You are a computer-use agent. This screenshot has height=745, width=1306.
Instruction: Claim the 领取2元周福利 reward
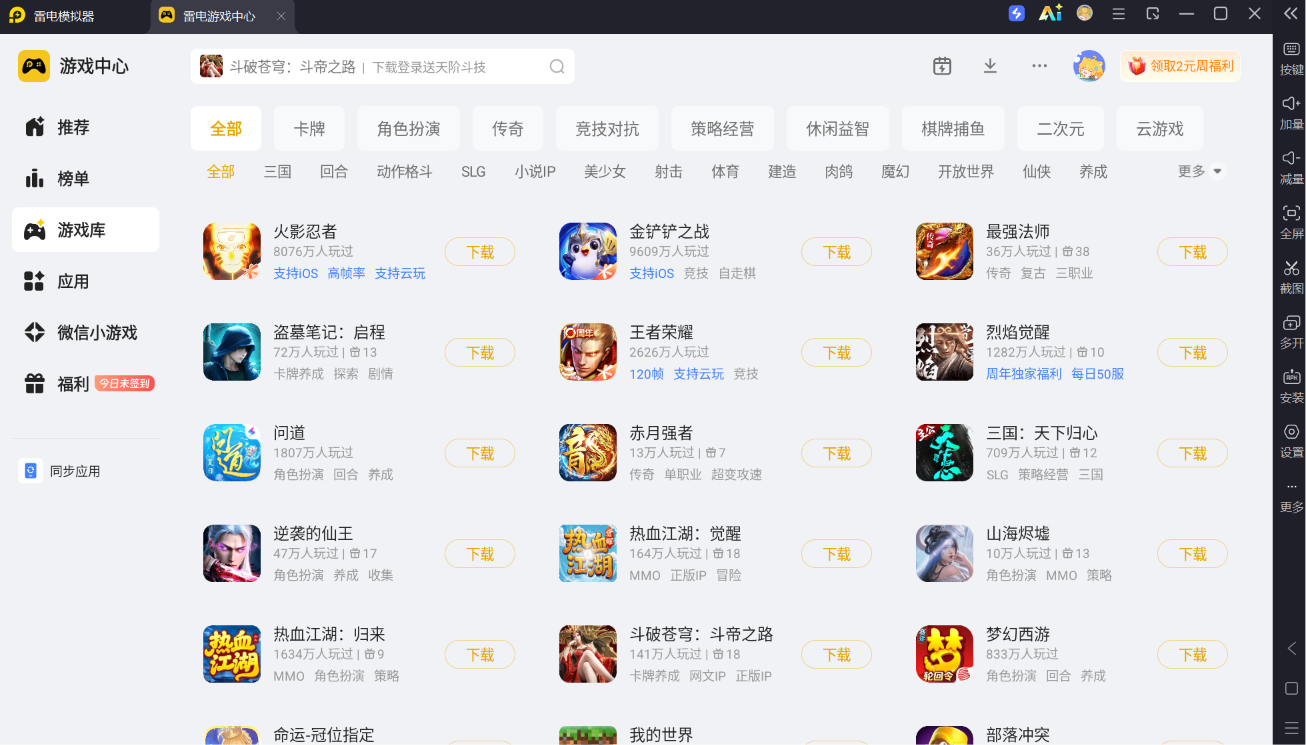click(x=1181, y=66)
